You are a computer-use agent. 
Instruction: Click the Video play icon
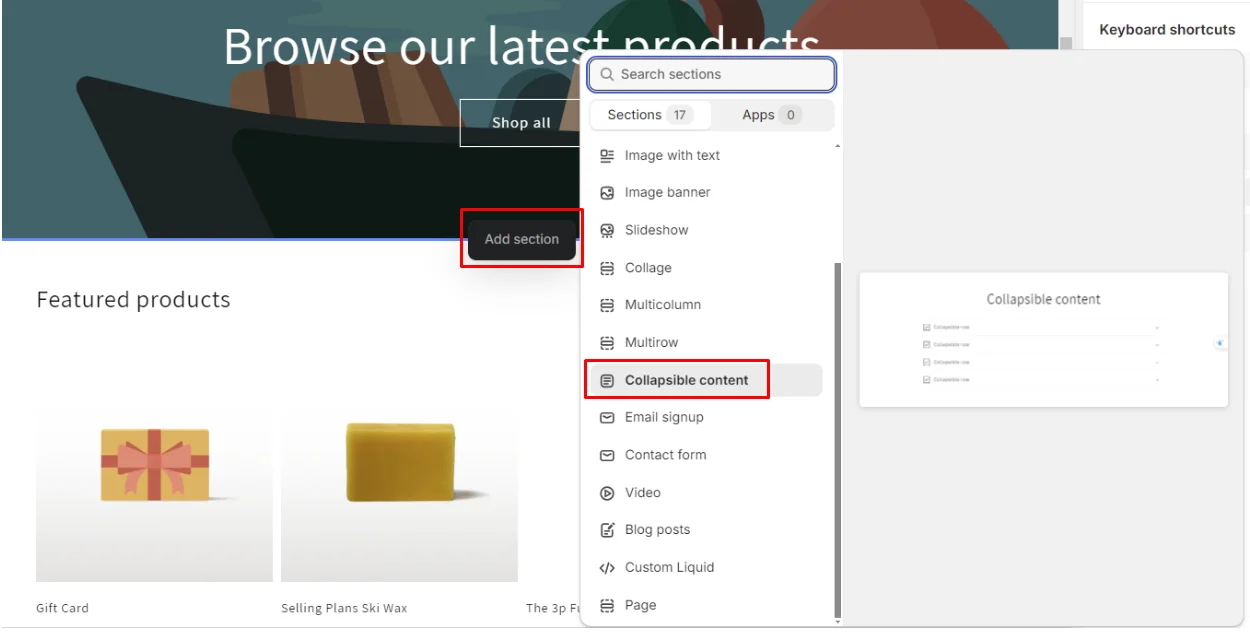[x=607, y=493]
